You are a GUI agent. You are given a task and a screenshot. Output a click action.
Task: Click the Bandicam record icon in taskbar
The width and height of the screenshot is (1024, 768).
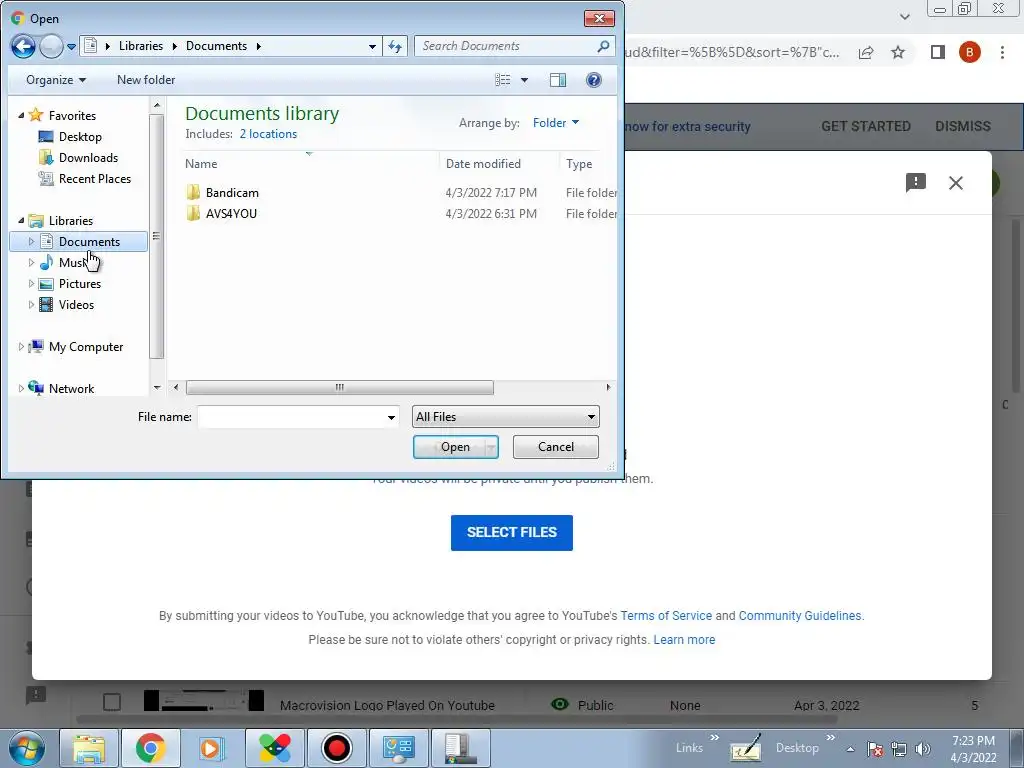pyautogui.click(x=336, y=748)
